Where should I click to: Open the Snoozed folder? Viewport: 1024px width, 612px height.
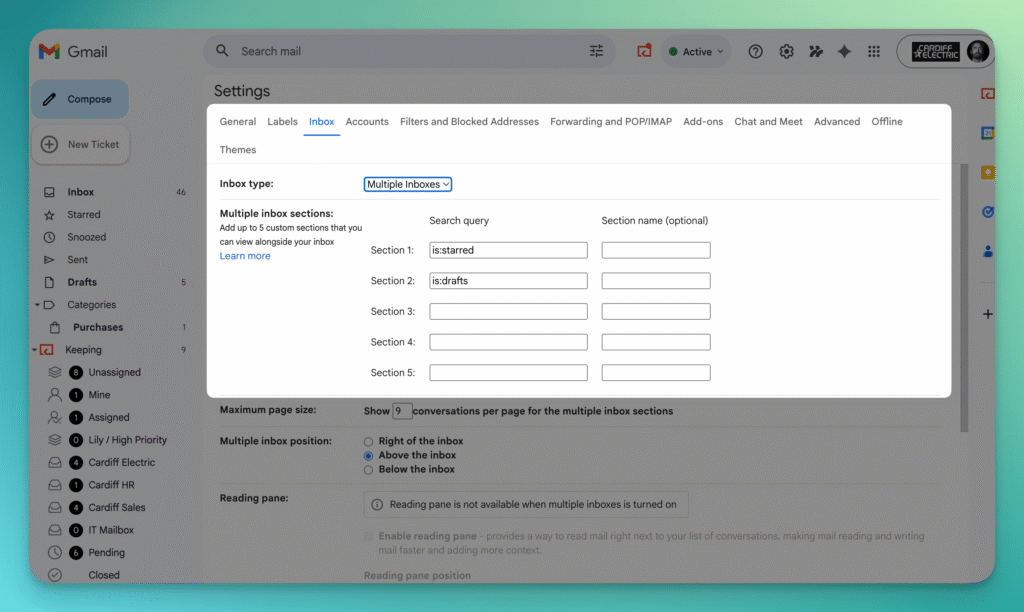click(x=86, y=237)
